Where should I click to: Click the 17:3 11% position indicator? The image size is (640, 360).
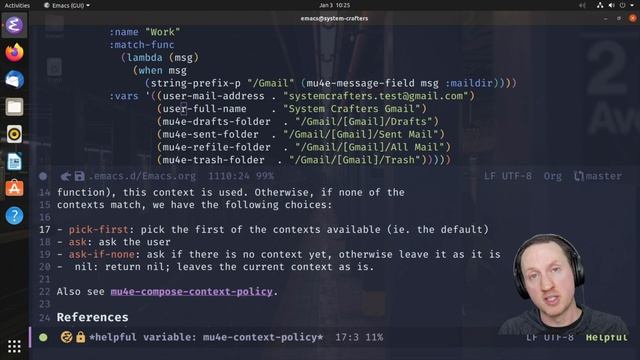359,337
